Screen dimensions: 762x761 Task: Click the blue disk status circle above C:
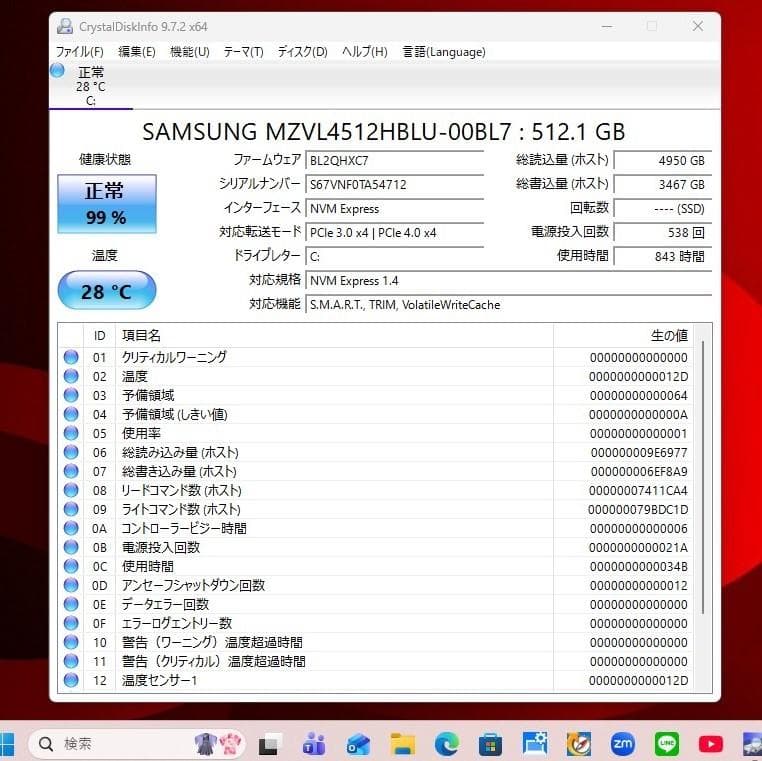(x=57, y=70)
